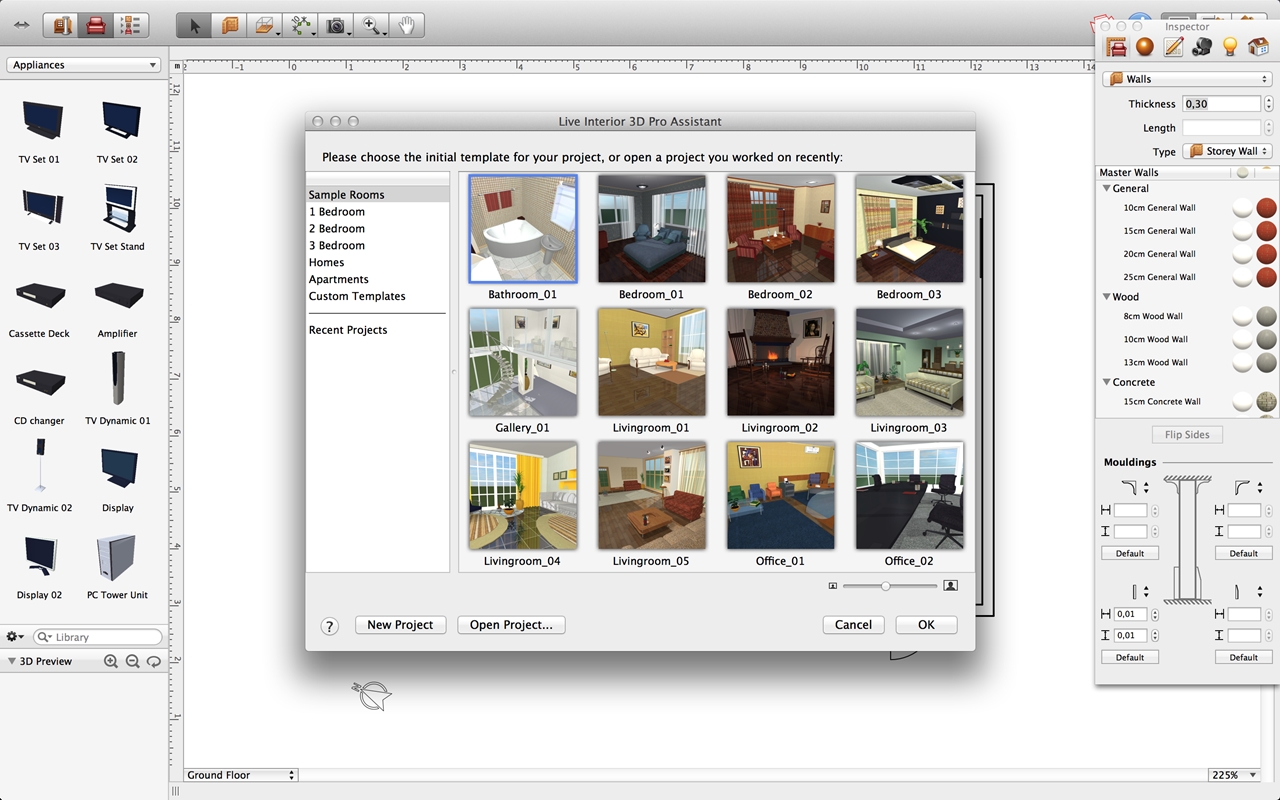The height and width of the screenshot is (800, 1280).
Task: Choose the Office_02 template thumbnail
Action: [909, 495]
